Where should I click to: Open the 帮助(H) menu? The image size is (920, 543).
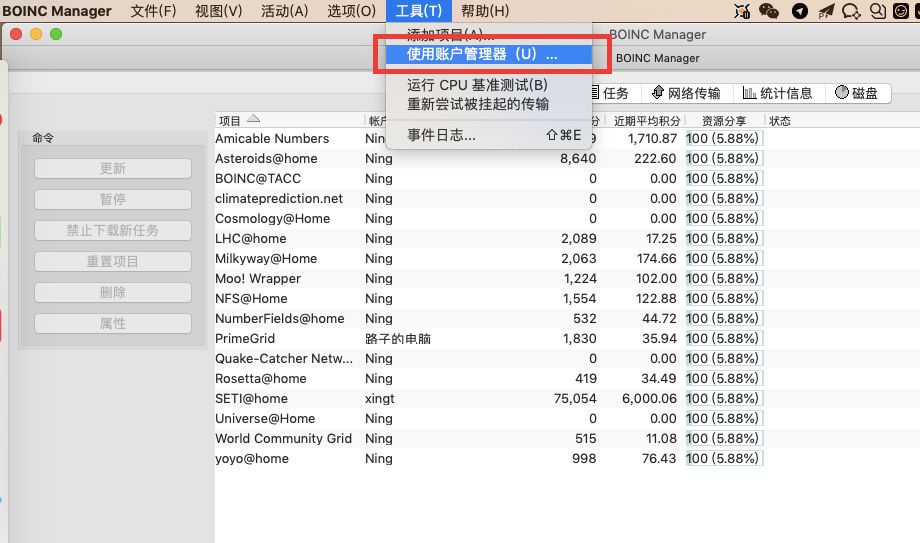pyautogui.click(x=485, y=11)
